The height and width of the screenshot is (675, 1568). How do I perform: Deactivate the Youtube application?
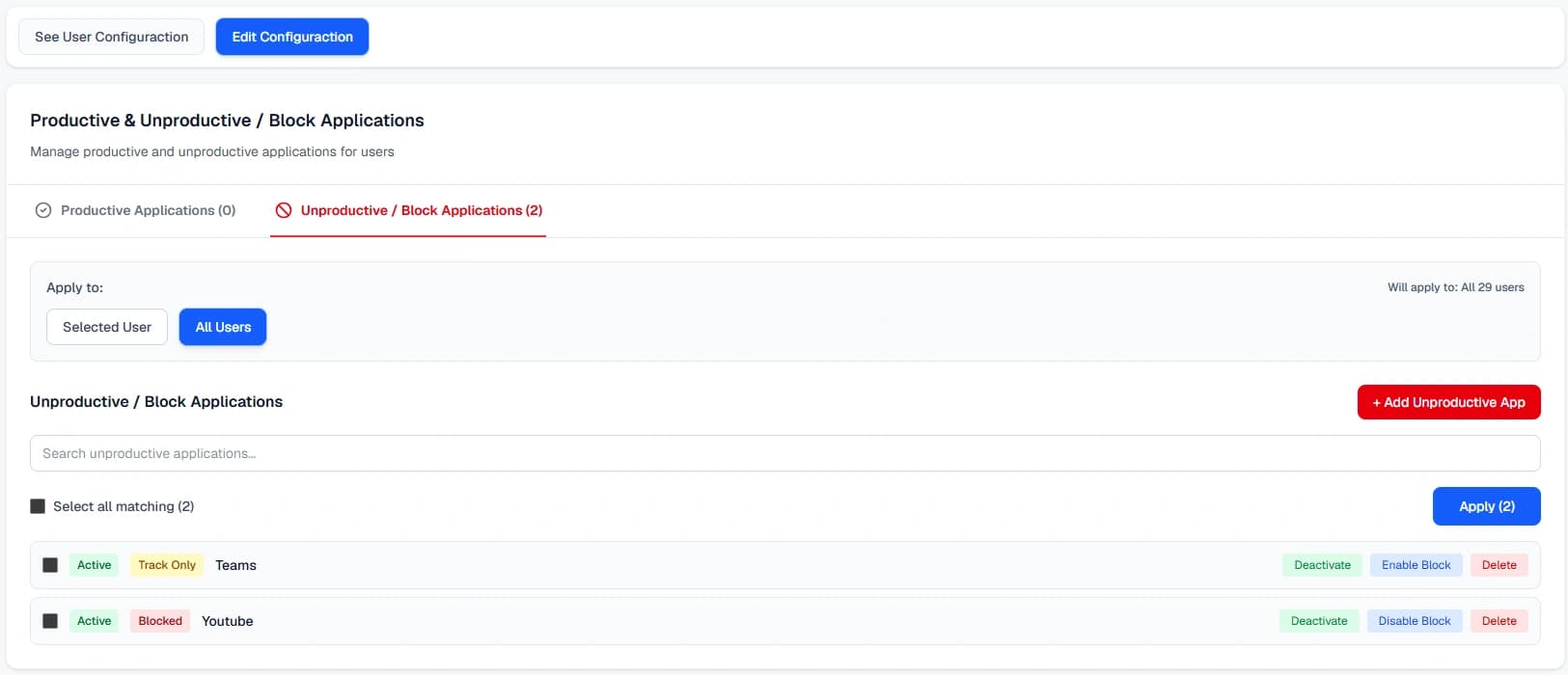click(1319, 621)
